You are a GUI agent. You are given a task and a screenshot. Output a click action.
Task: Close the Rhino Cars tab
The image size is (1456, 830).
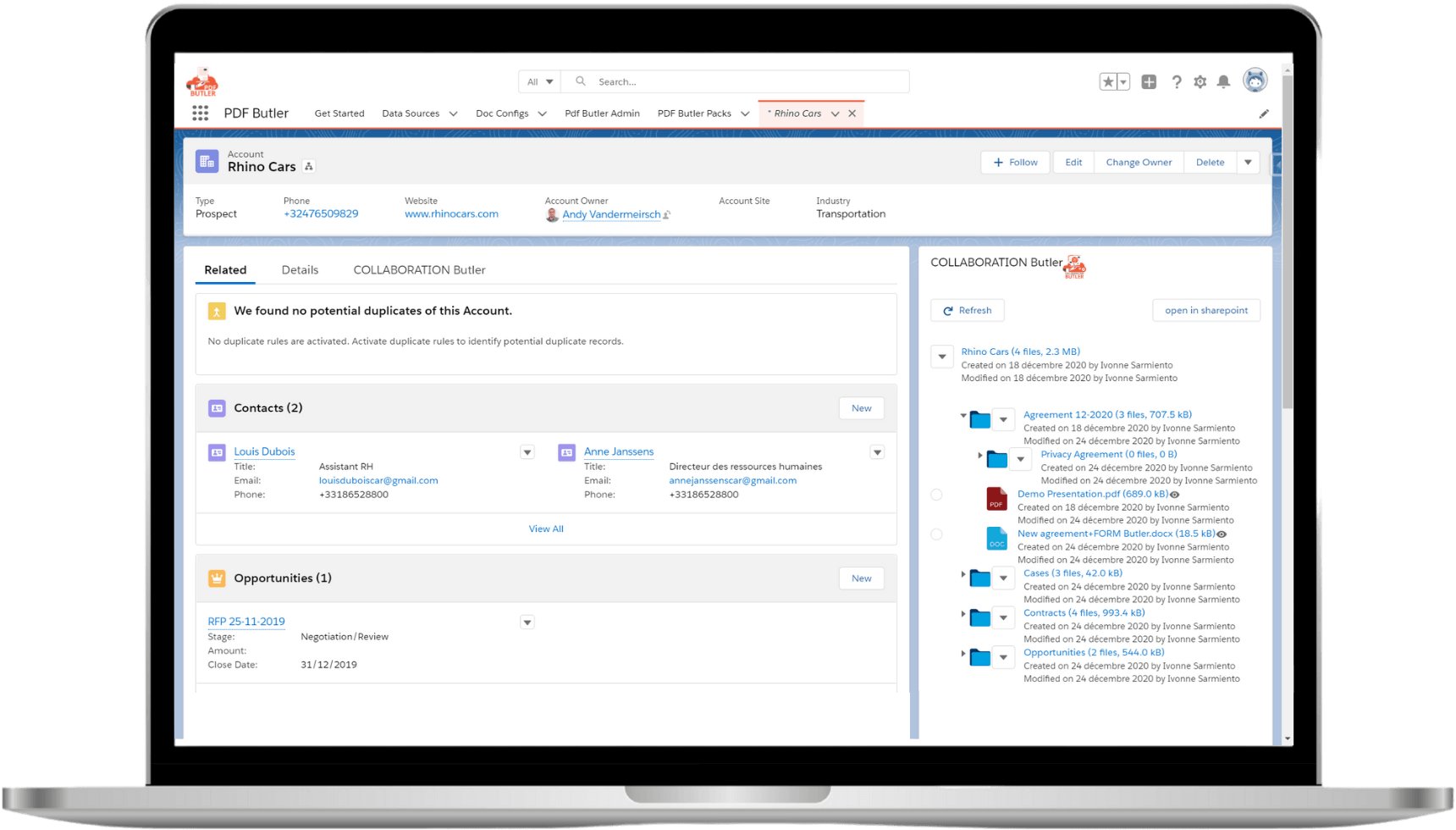coord(852,113)
